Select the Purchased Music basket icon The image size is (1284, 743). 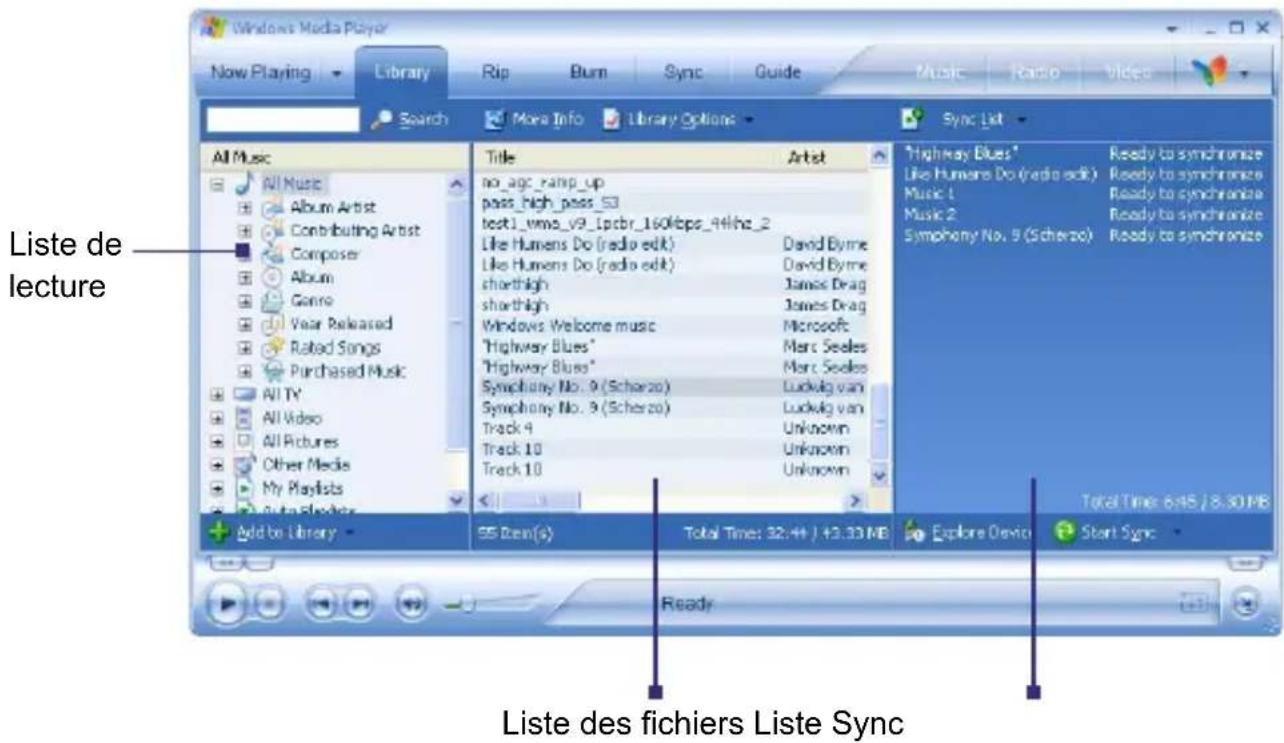pyautogui.click(x=272, y=370)
